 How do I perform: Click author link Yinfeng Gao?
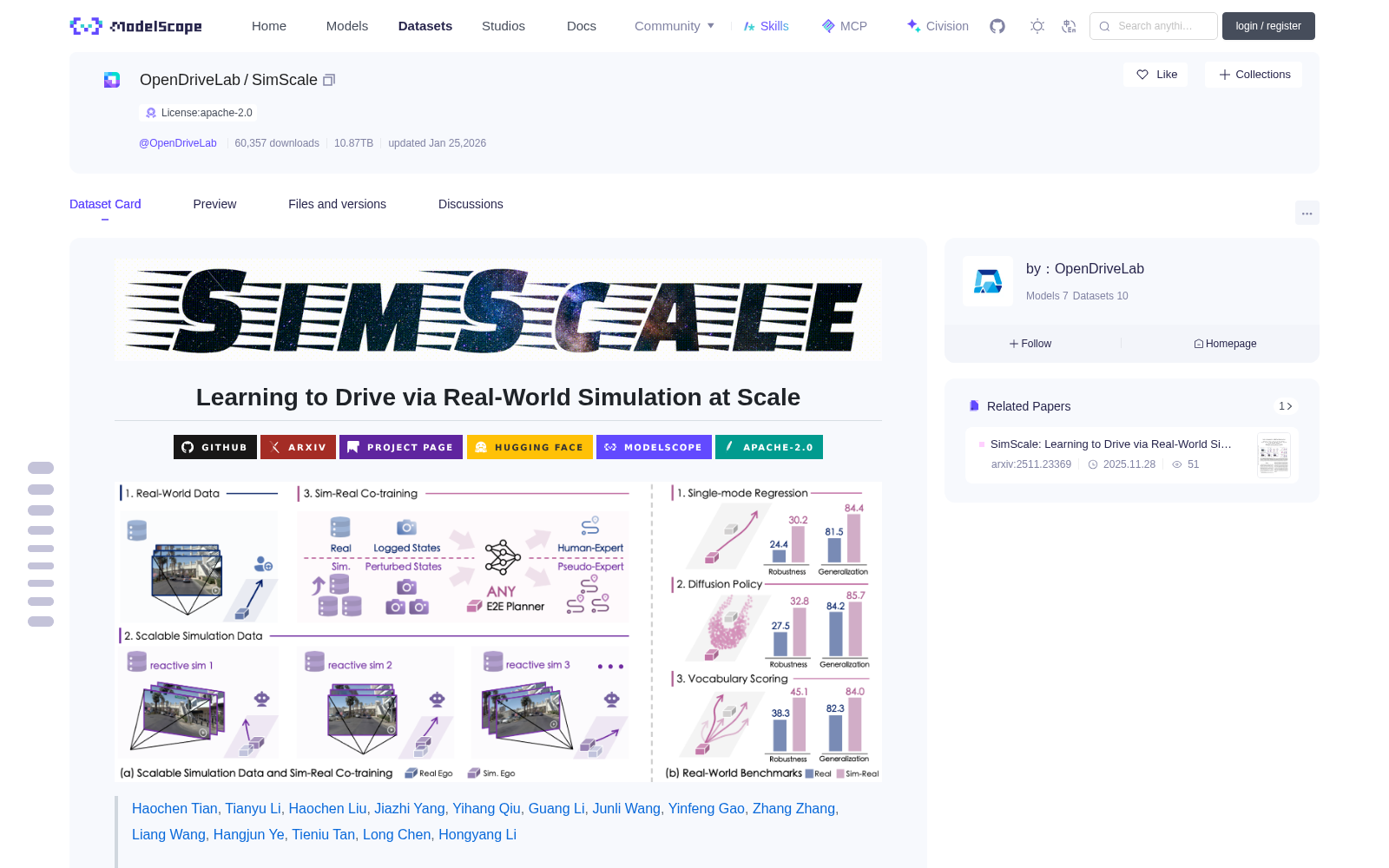706,808
